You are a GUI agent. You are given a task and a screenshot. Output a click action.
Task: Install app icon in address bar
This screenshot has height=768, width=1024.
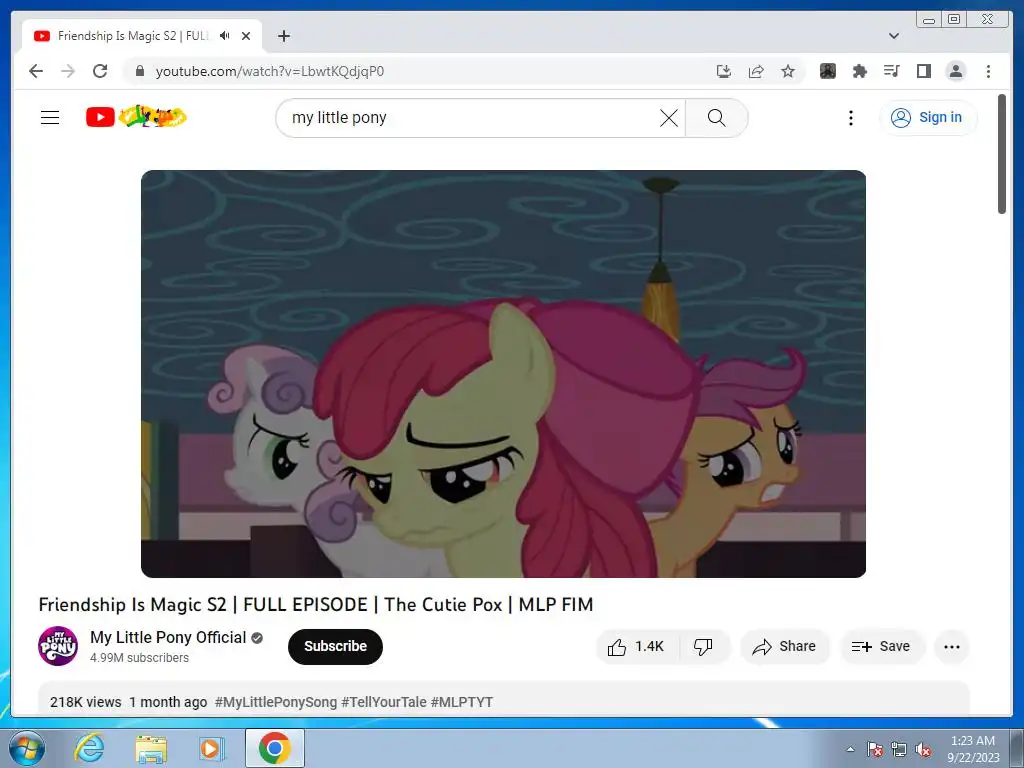click(724, 71)
